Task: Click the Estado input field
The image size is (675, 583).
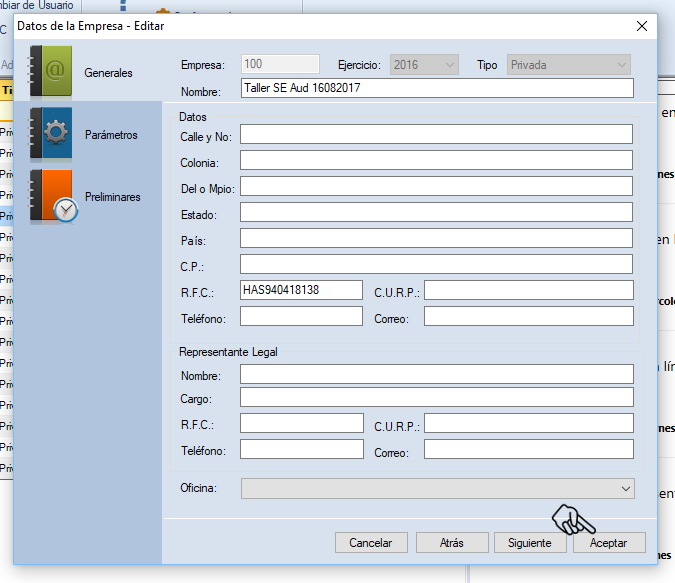Action: click(436, 213)
